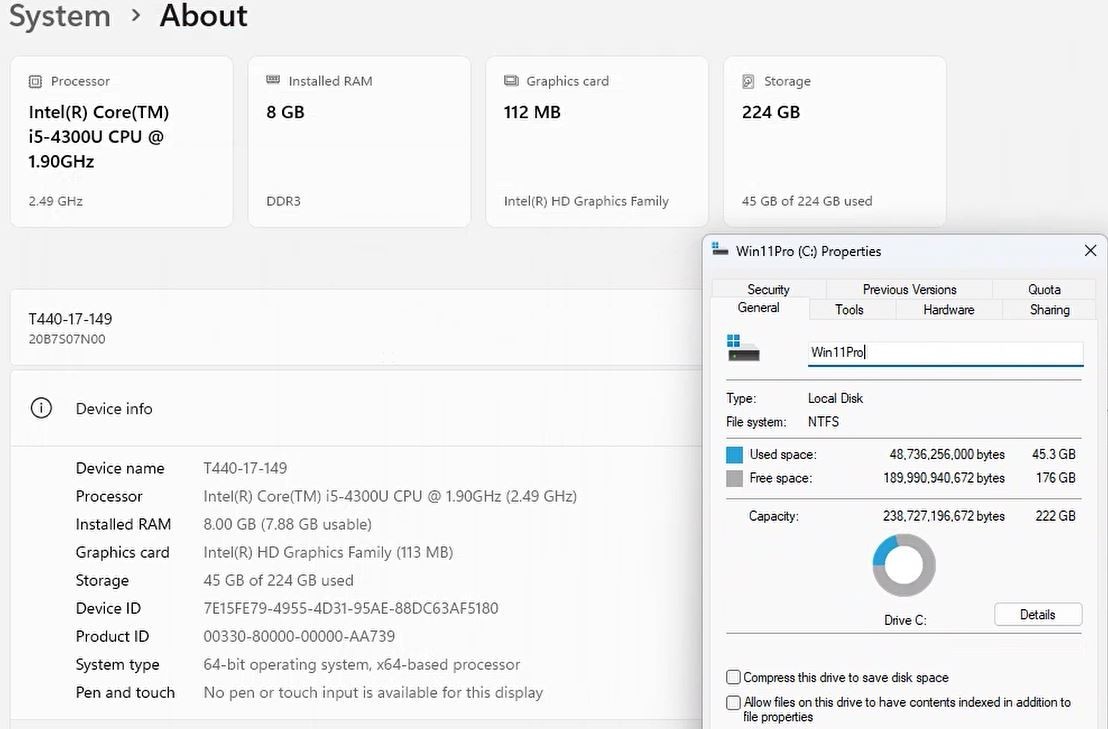Open the Hardware tab

click(x=949, y=309)
